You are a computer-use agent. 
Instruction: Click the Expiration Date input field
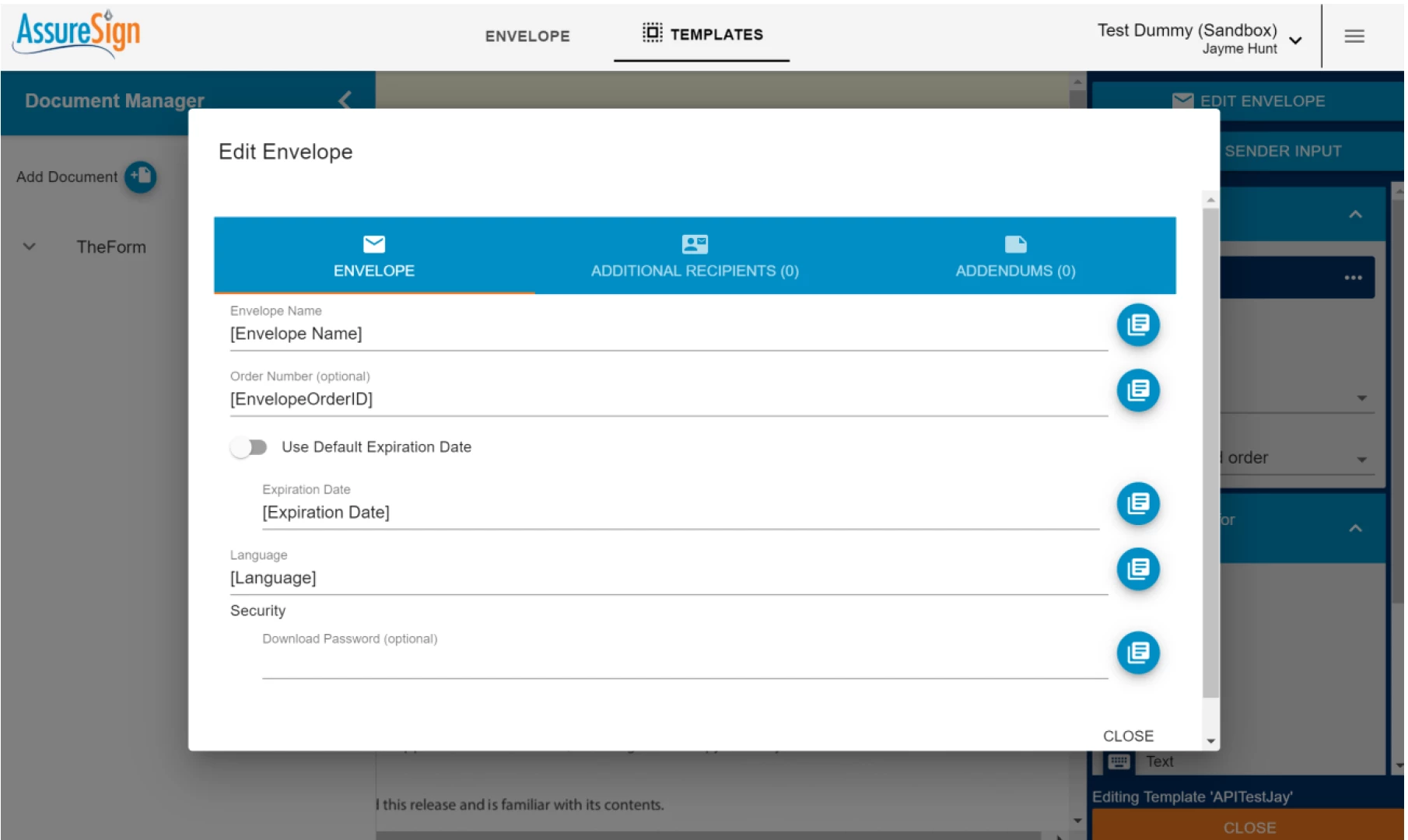(x=681, y=513)
